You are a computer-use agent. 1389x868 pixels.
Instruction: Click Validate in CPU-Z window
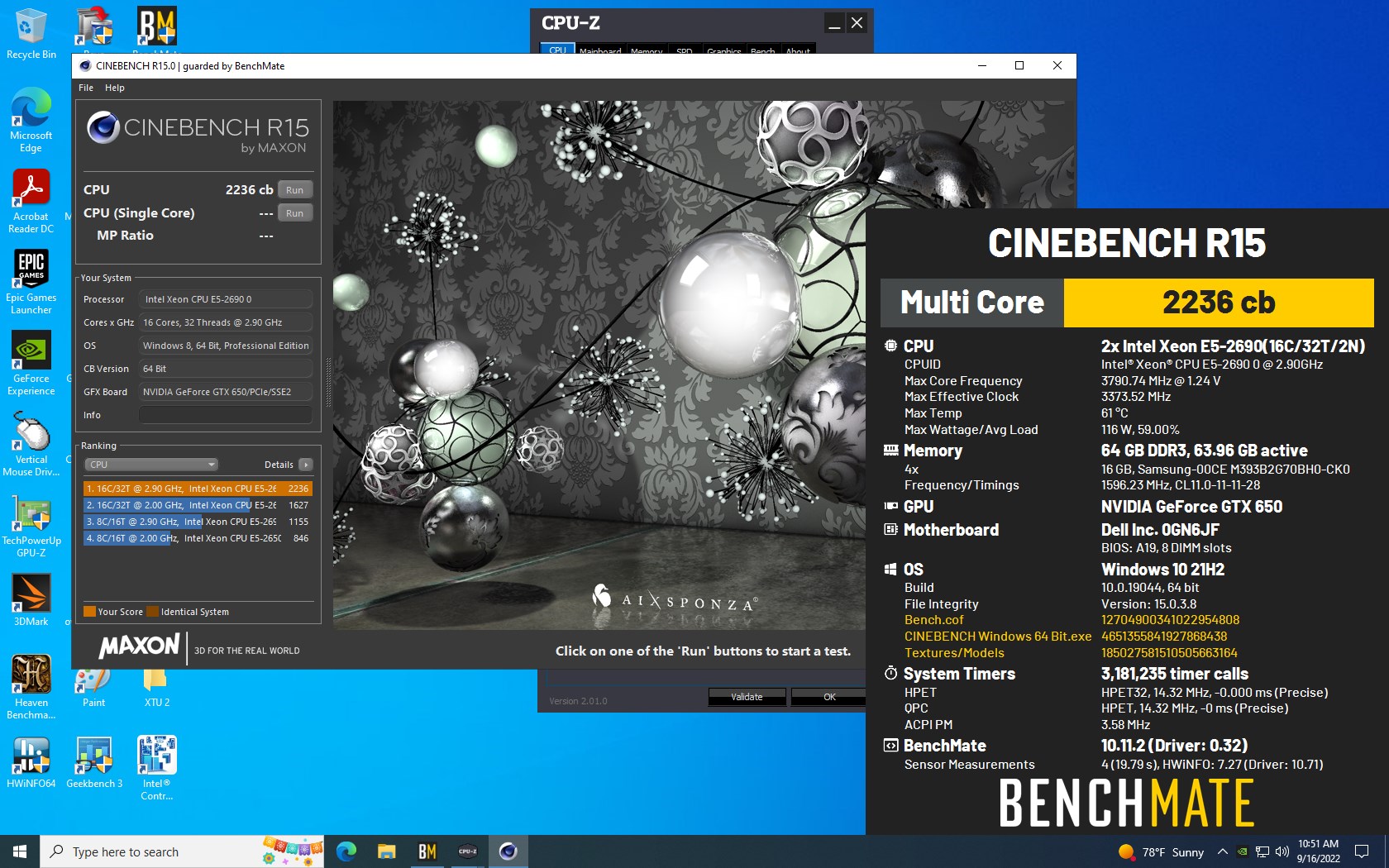click(747, 697)
